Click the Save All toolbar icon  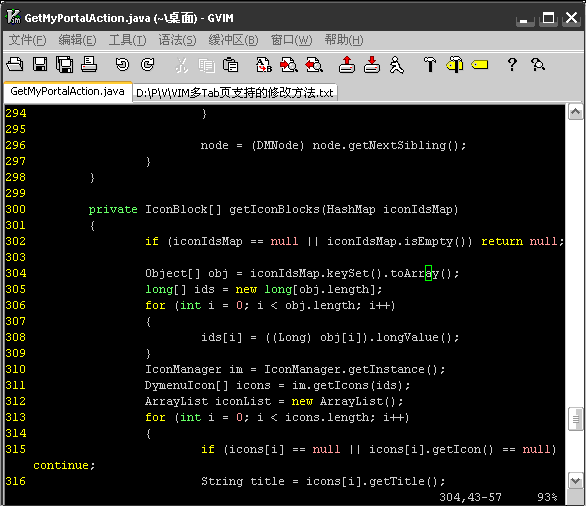point(64,65)
